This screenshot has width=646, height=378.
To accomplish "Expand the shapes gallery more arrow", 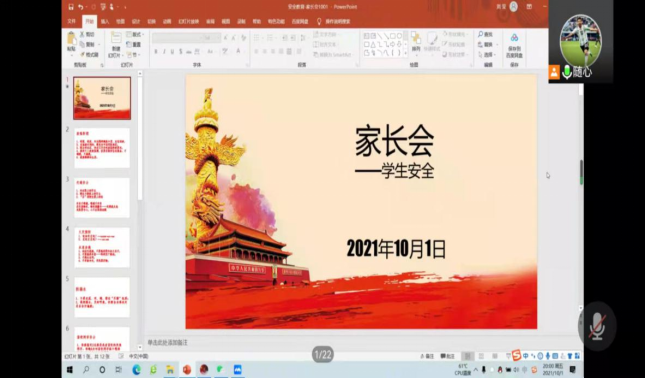I will [x=406, y=53].
